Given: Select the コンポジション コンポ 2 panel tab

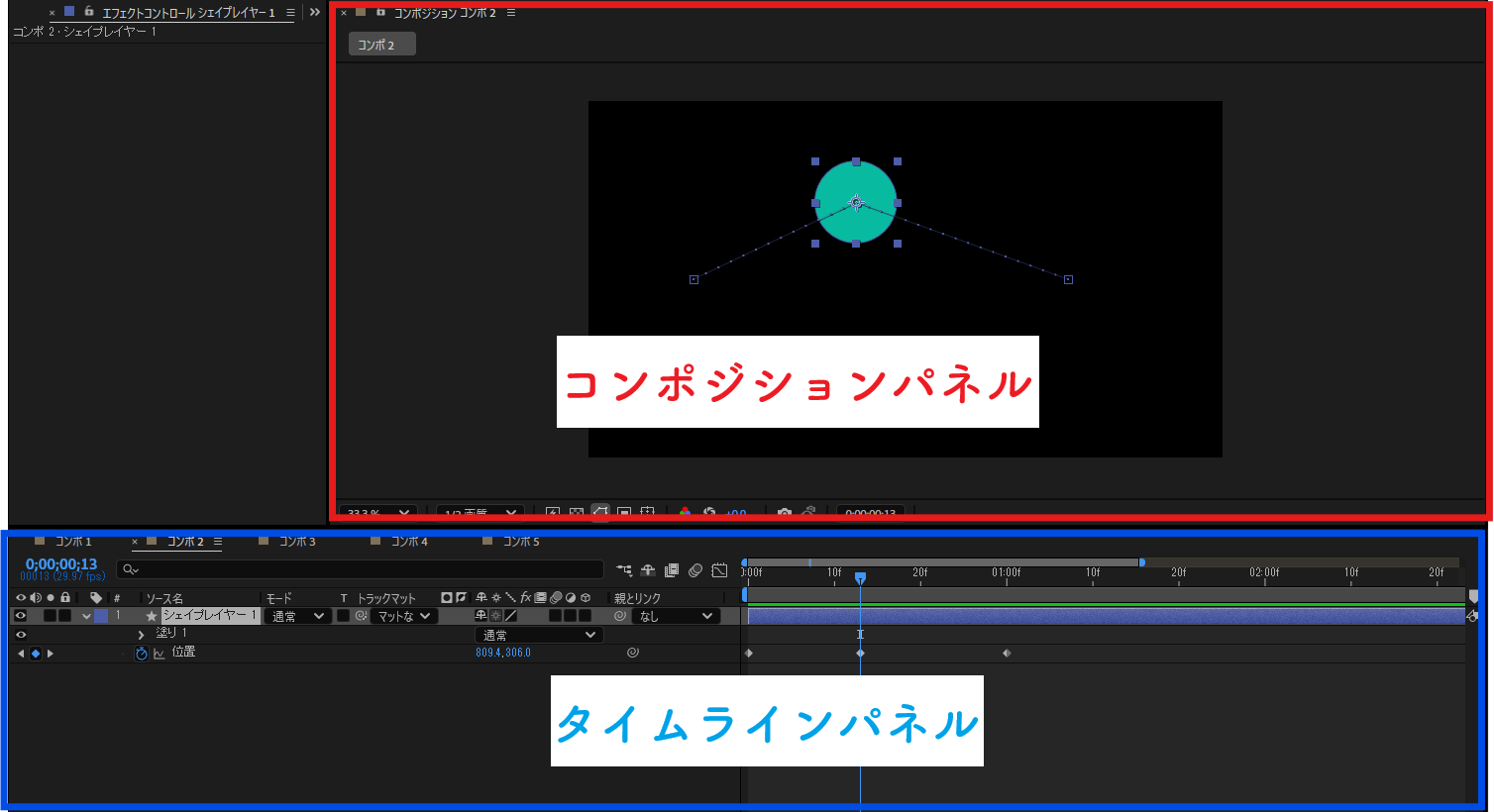Looking at the screenshot, I should click(445, 13).
